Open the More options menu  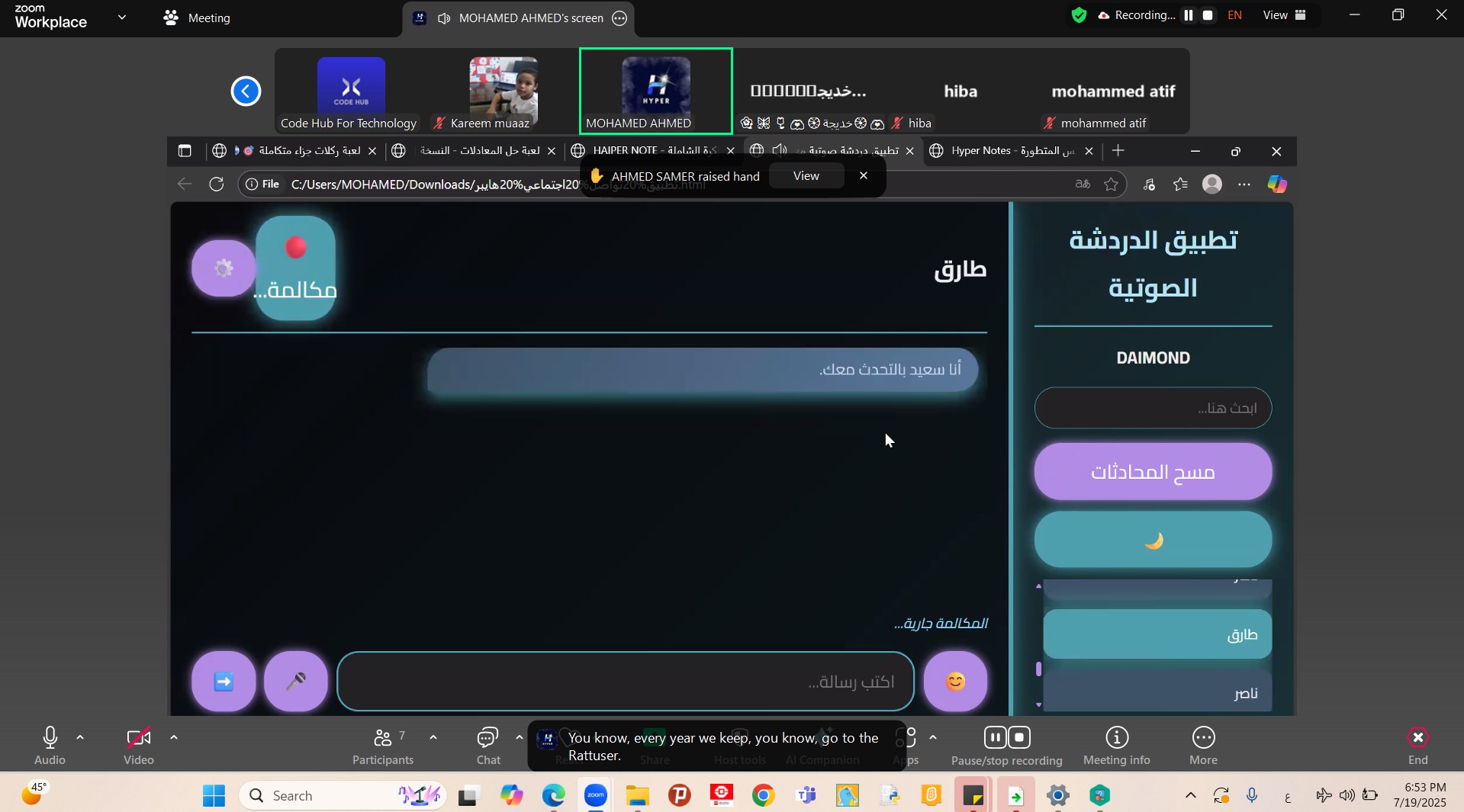point(1203,746)
